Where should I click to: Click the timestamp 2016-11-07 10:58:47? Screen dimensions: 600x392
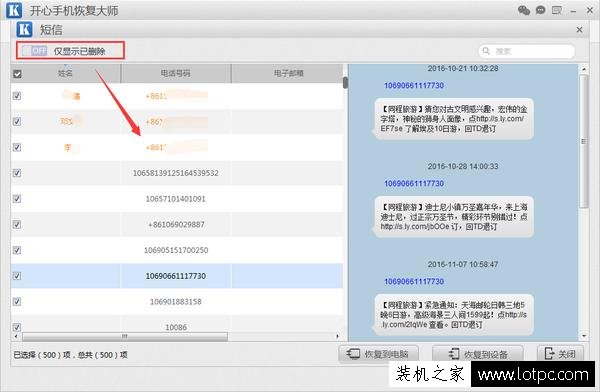(x=463, y=264)
